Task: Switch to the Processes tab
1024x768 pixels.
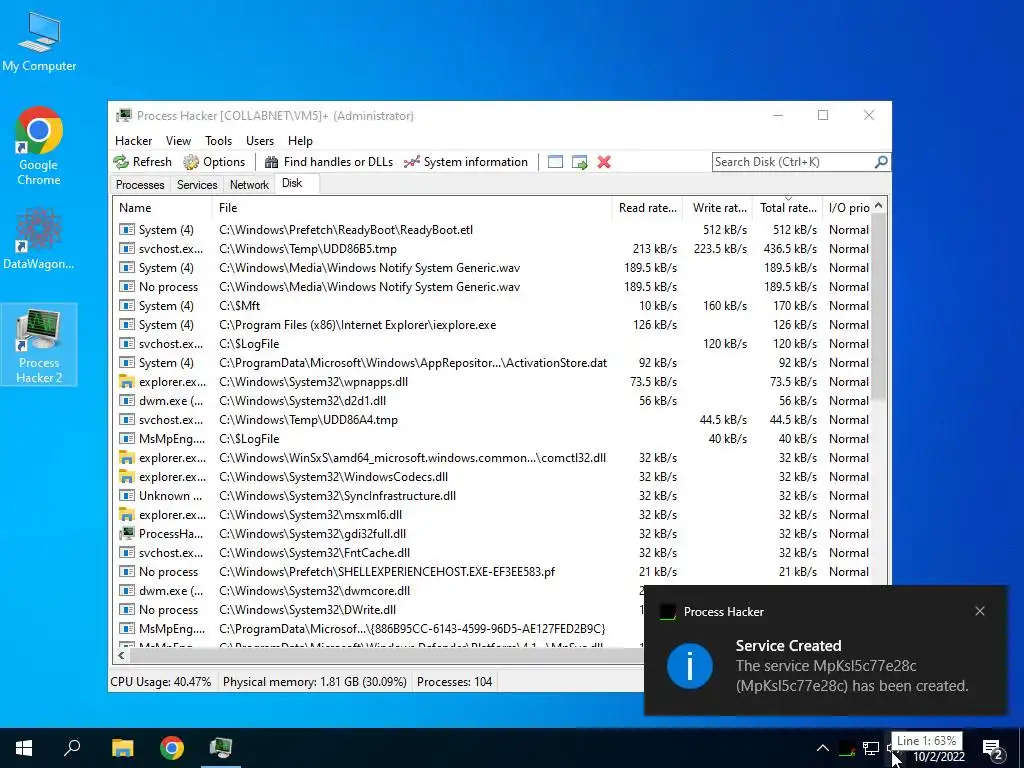Action: pyautogui.click(x=140, y=185)
